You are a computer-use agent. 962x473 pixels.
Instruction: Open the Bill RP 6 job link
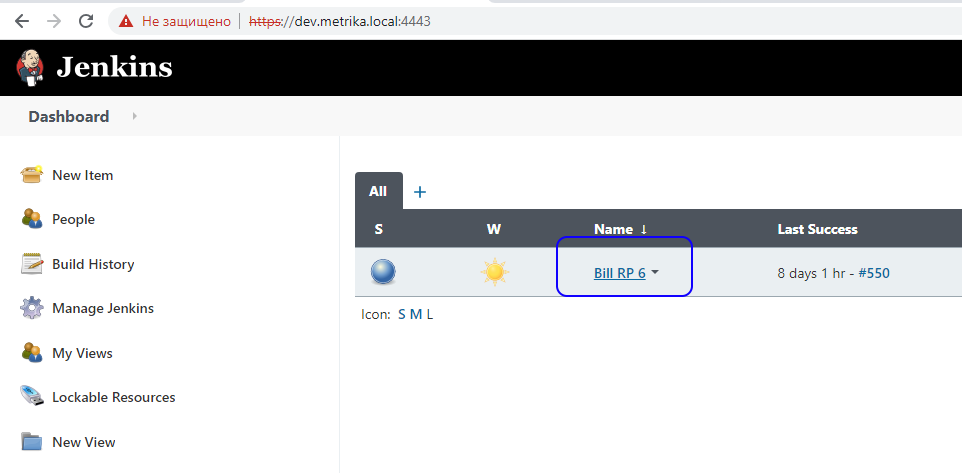point(620,273)
